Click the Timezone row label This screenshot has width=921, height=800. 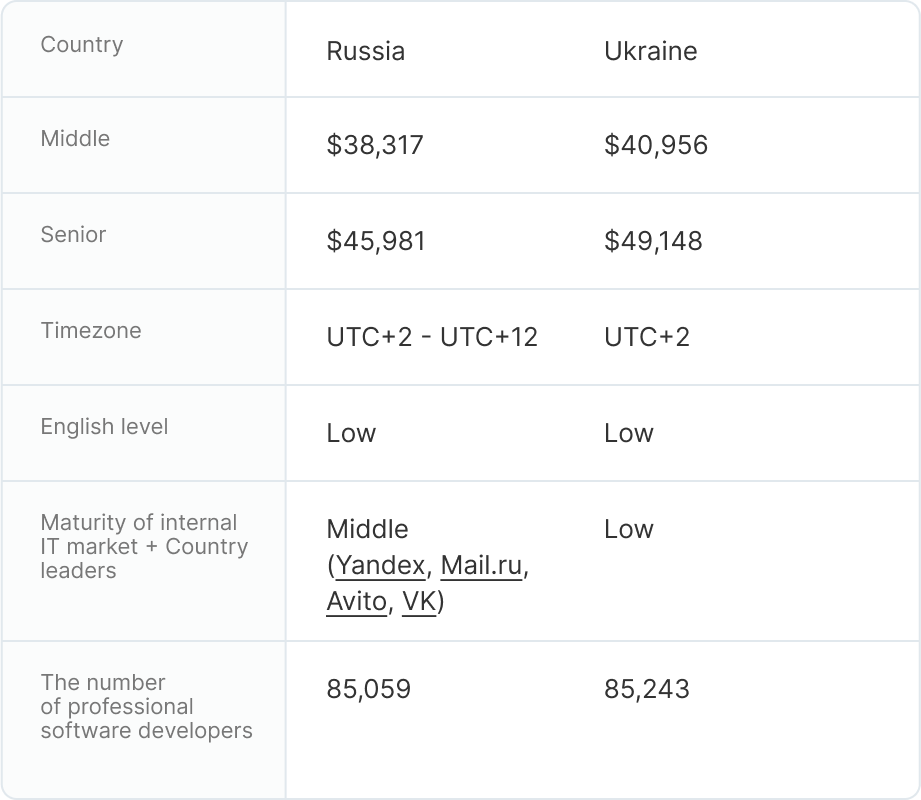[x=91, y=331]
